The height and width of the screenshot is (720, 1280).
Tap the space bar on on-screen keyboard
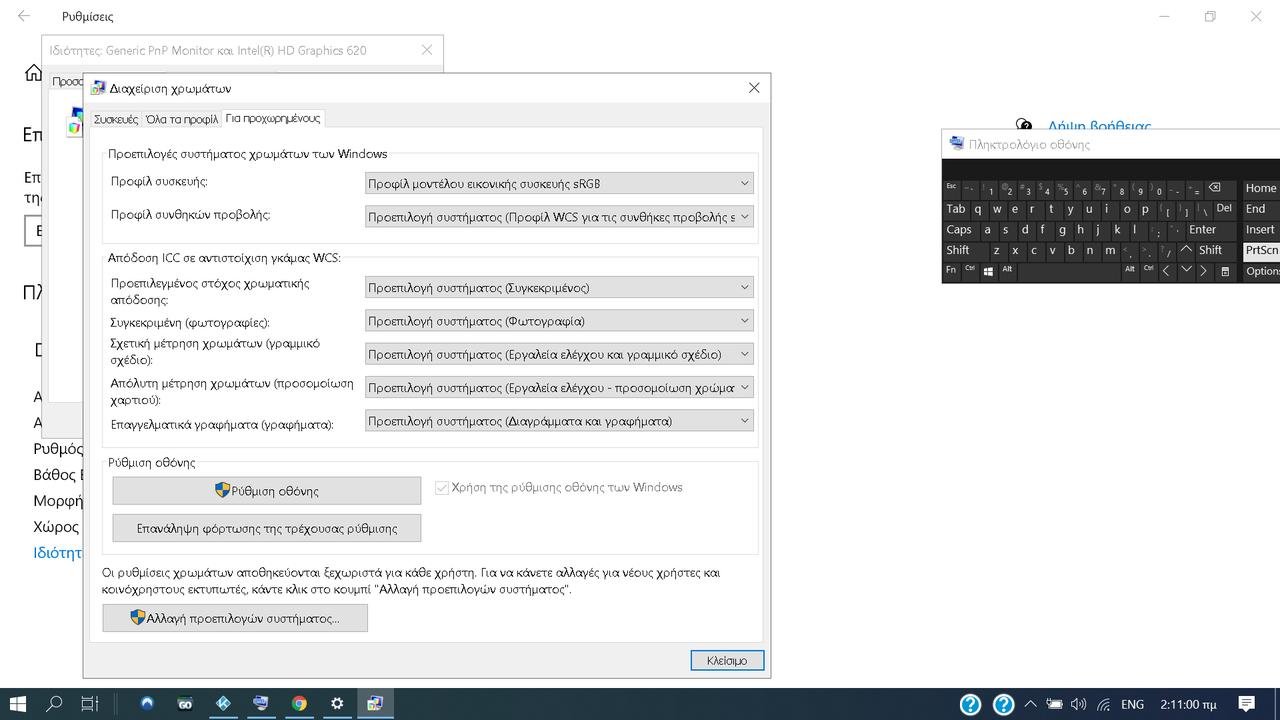pyautogui.click(x=1069, y=271)
